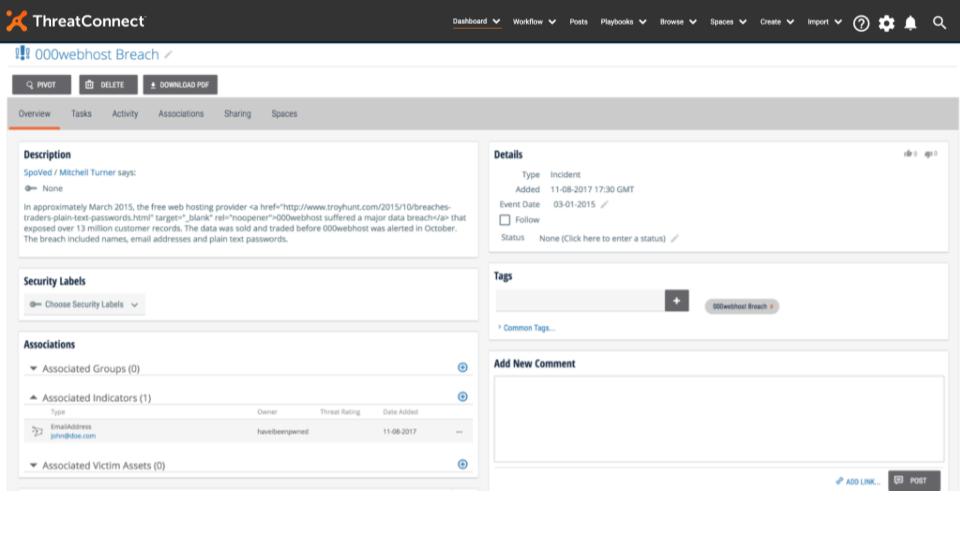Expand Associated Groups (0) section
The image size is (960, 540).
tap(33, 369)
